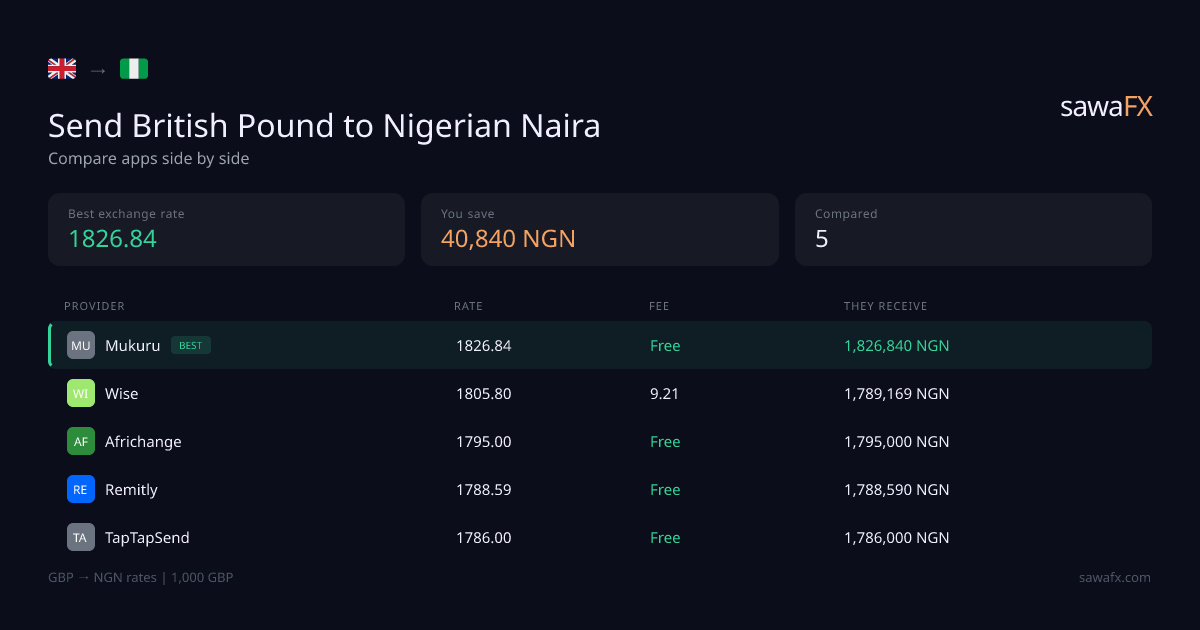Click the Free fee for Remitly
Viewport: 1200px width, 630px height.
click(x=665, y=489)
